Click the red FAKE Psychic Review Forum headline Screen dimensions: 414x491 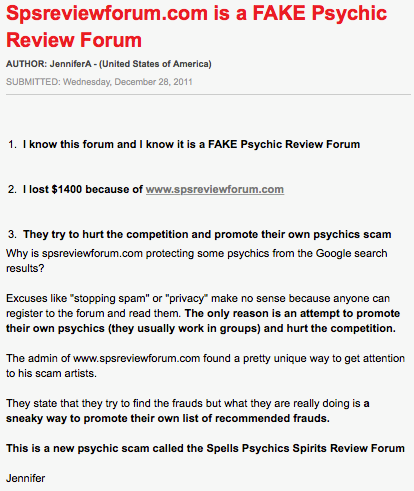pos(197,27)
